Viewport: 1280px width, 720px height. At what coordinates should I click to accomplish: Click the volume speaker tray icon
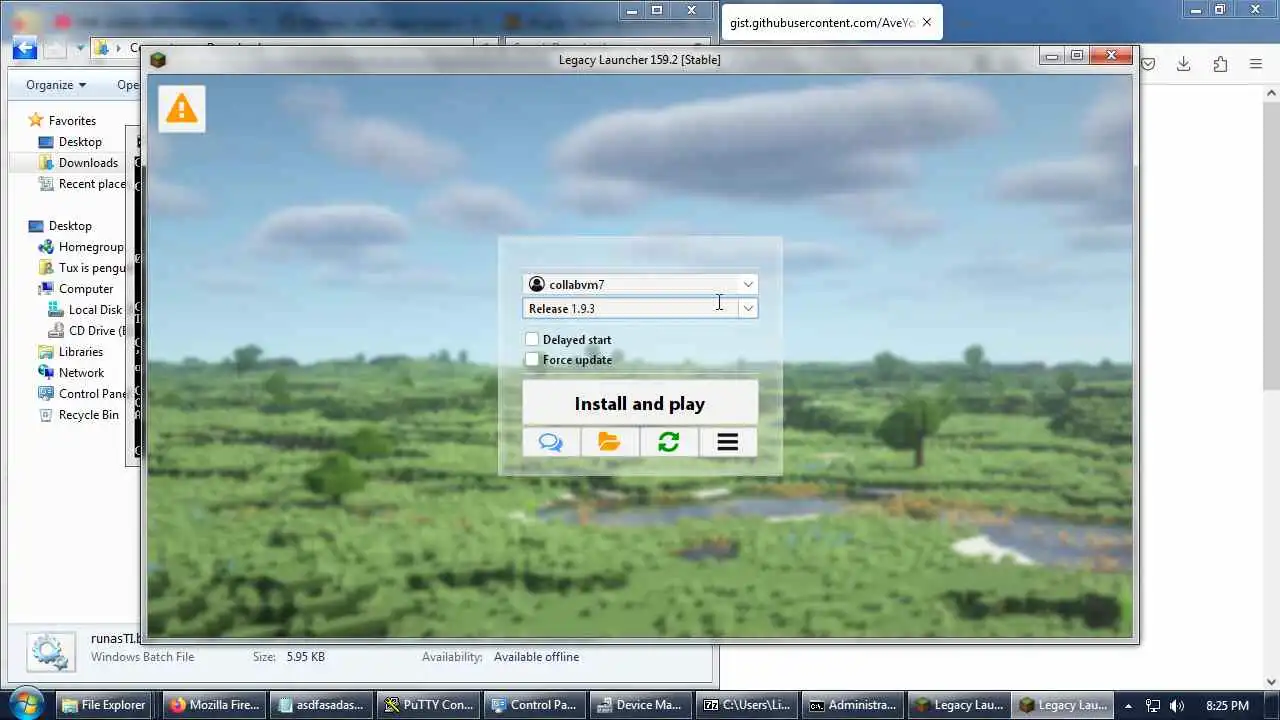1177,706
